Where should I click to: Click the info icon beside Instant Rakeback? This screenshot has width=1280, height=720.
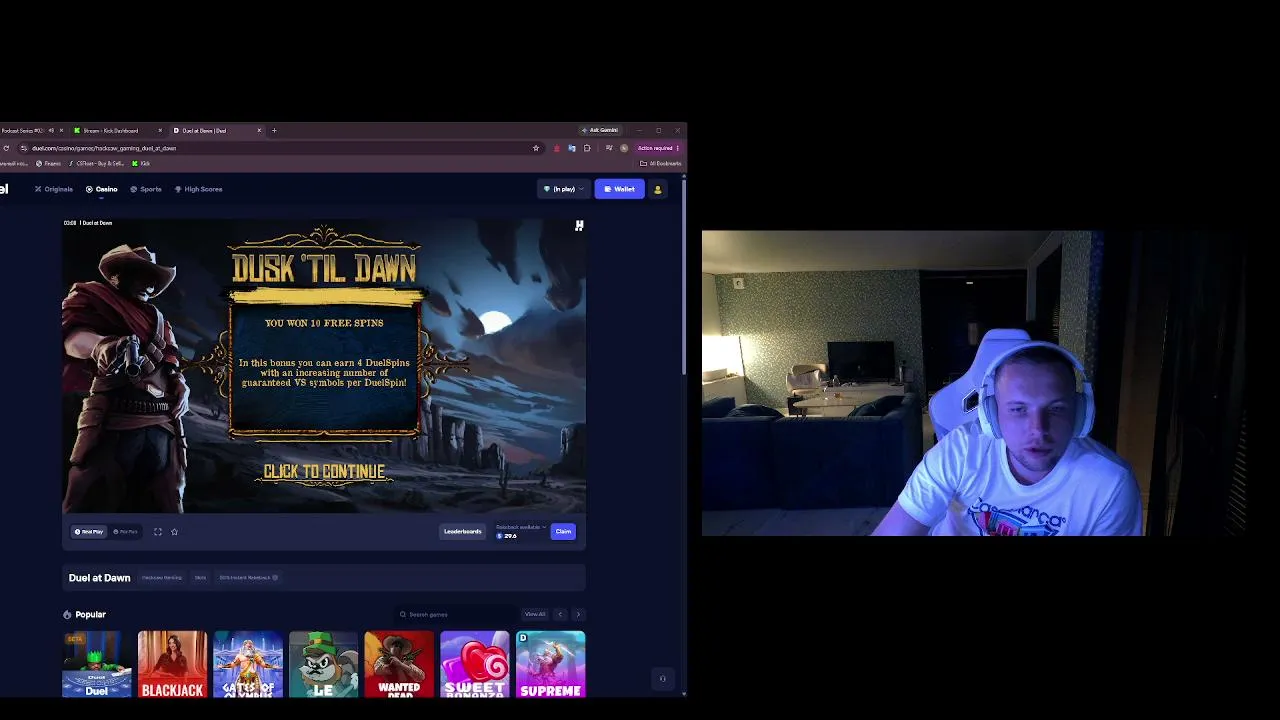[275, 578]
